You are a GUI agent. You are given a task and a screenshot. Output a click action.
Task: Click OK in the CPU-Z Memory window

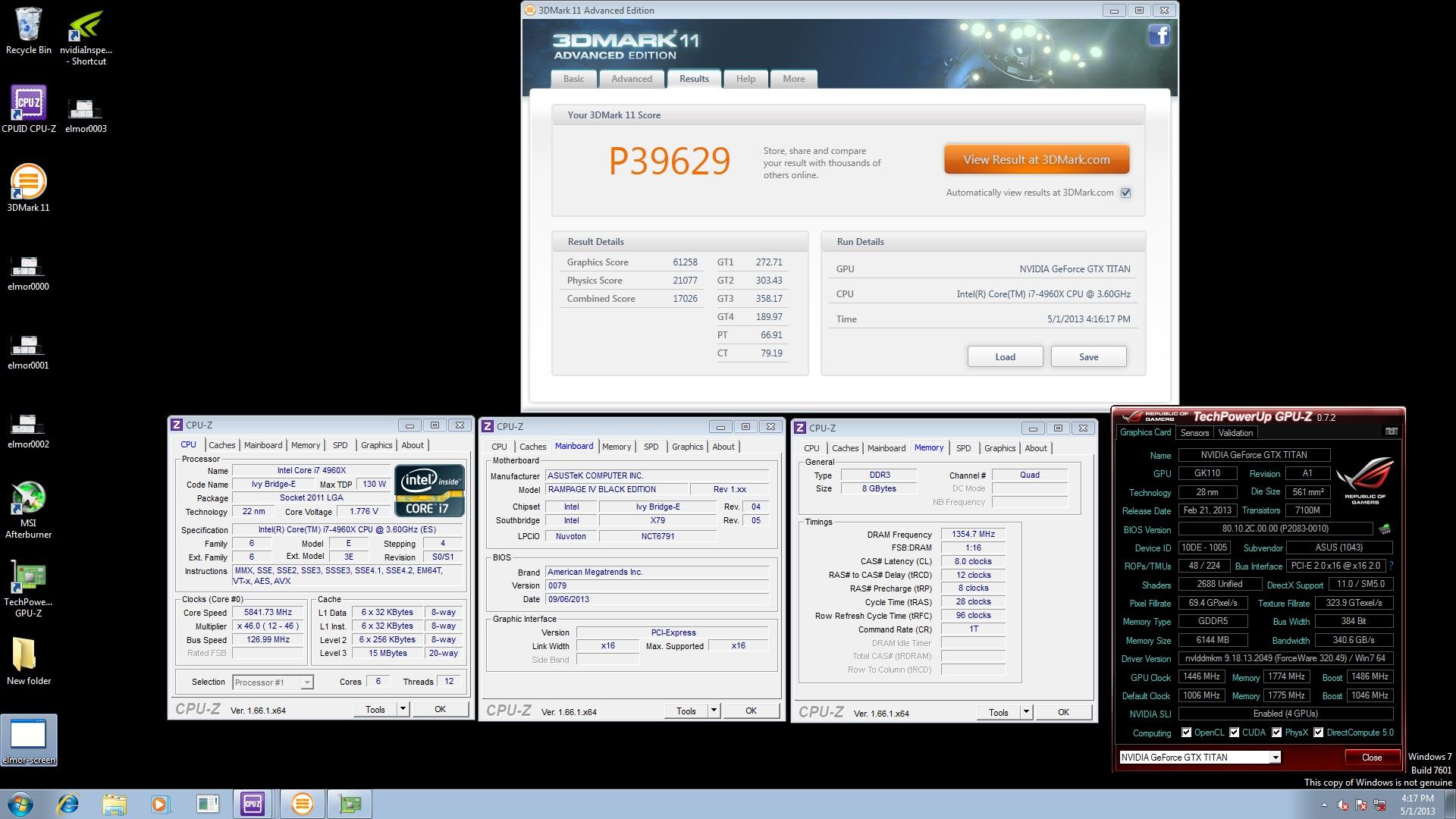(1063, 712)
